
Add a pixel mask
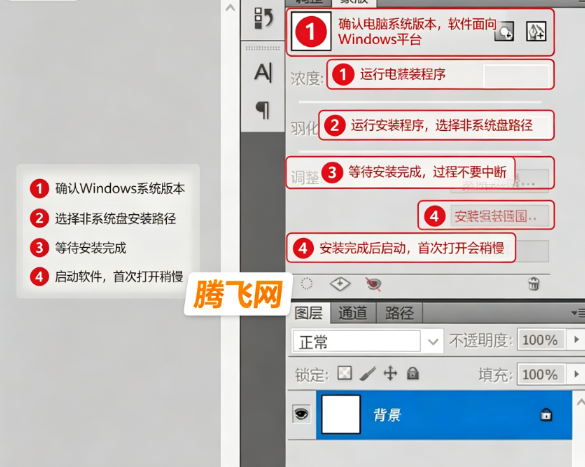pos(504,31)
